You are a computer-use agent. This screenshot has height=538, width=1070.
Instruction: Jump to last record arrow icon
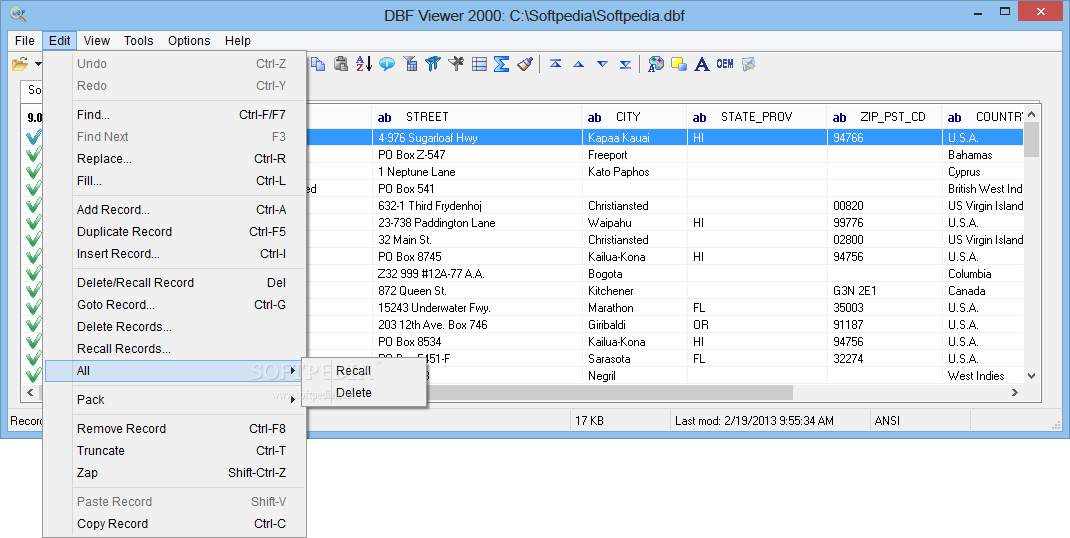[x=625, y=63]
